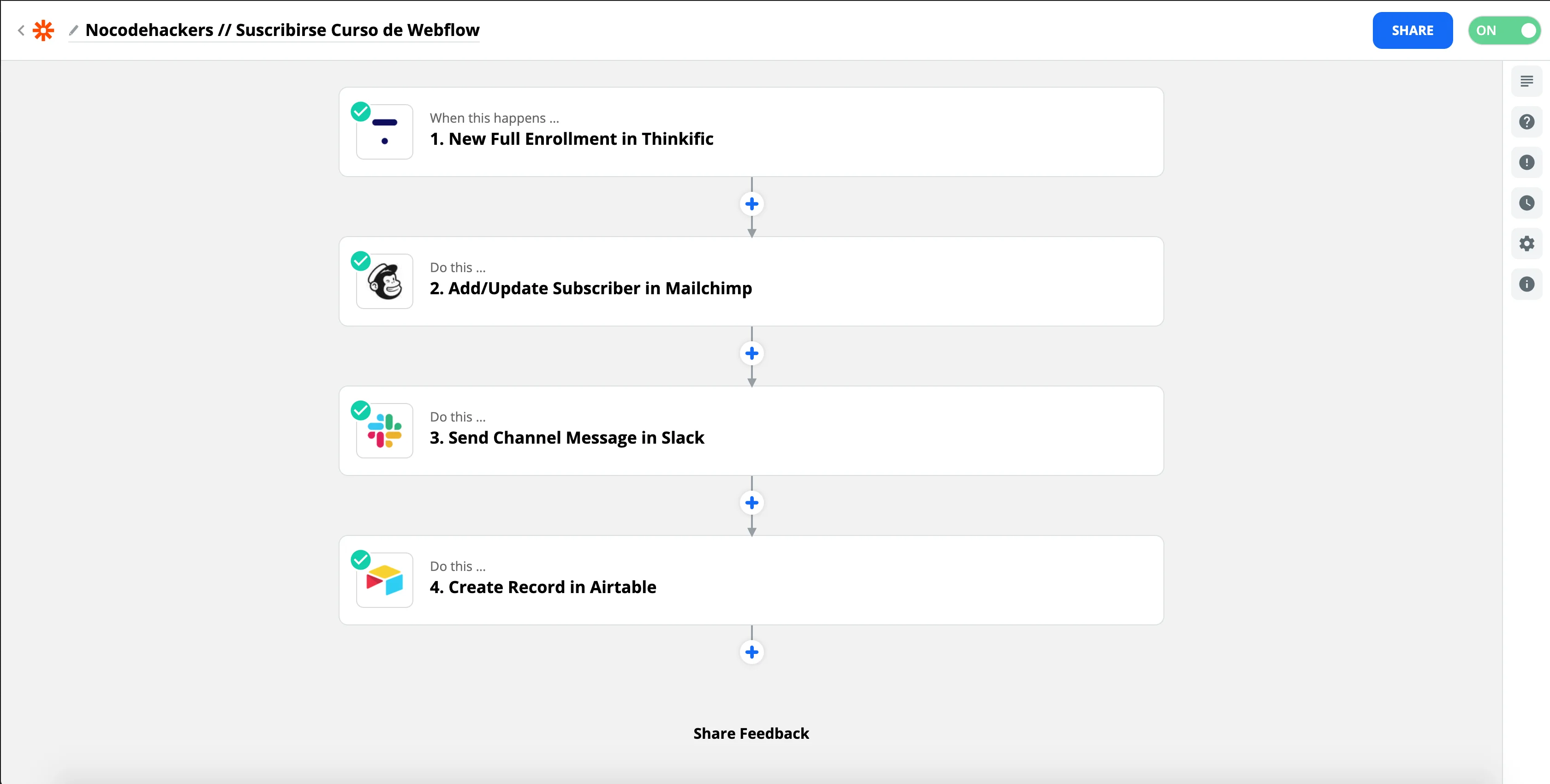This screenshot has height=784, width=1550.
Task: Turn off the Zap ON toggle
Action: pyautogui.click(x=1504, y=31)
